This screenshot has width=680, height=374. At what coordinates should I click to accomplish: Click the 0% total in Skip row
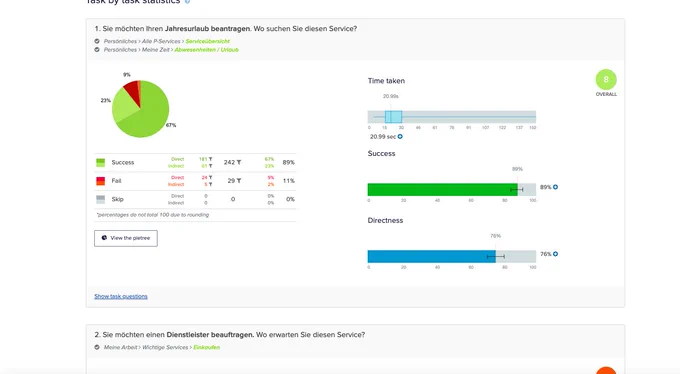coord(290,199)
